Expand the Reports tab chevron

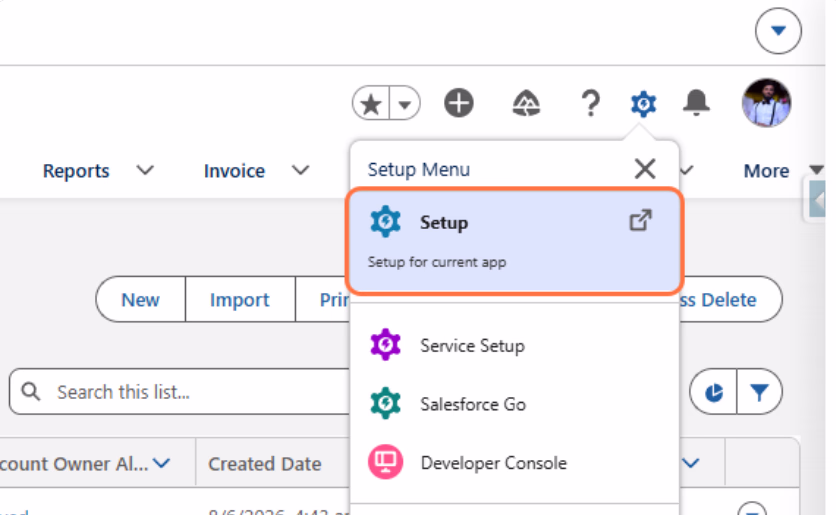(x=145, y=171)
